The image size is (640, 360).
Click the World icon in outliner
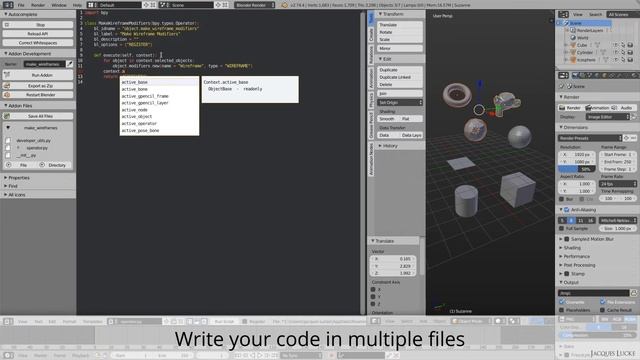573,38
